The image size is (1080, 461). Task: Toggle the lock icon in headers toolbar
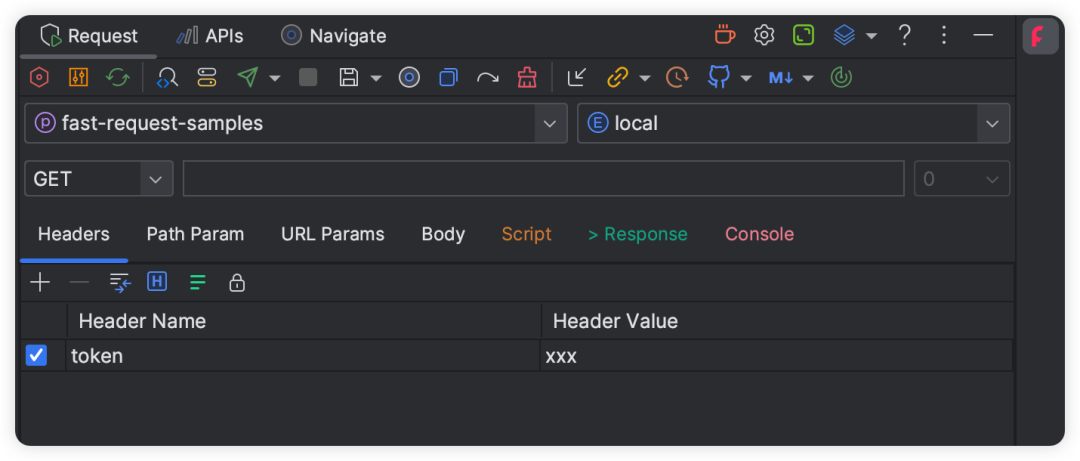[237, 283]
